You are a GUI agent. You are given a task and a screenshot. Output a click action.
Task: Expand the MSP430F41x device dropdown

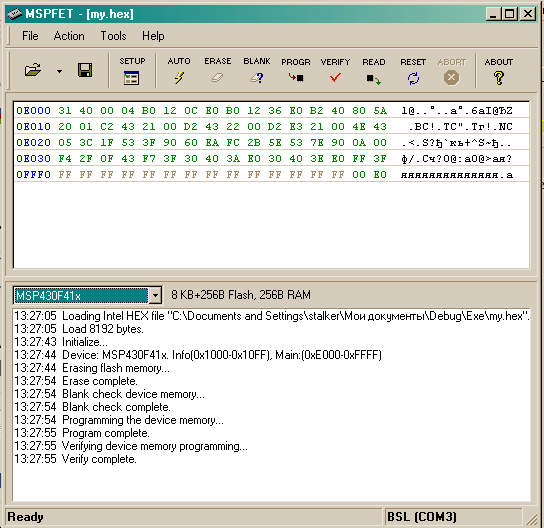[155, 296]
